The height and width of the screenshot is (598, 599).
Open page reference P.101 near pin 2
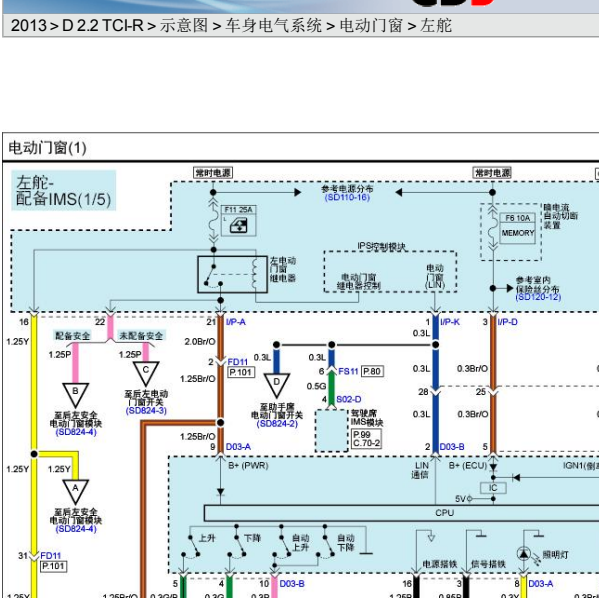pyautogui.click(x=241, y=372)
